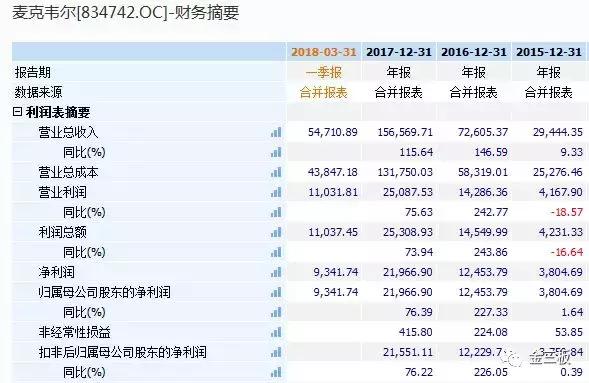Select value 243.86 in 利润总额 同比

[491, 252]
